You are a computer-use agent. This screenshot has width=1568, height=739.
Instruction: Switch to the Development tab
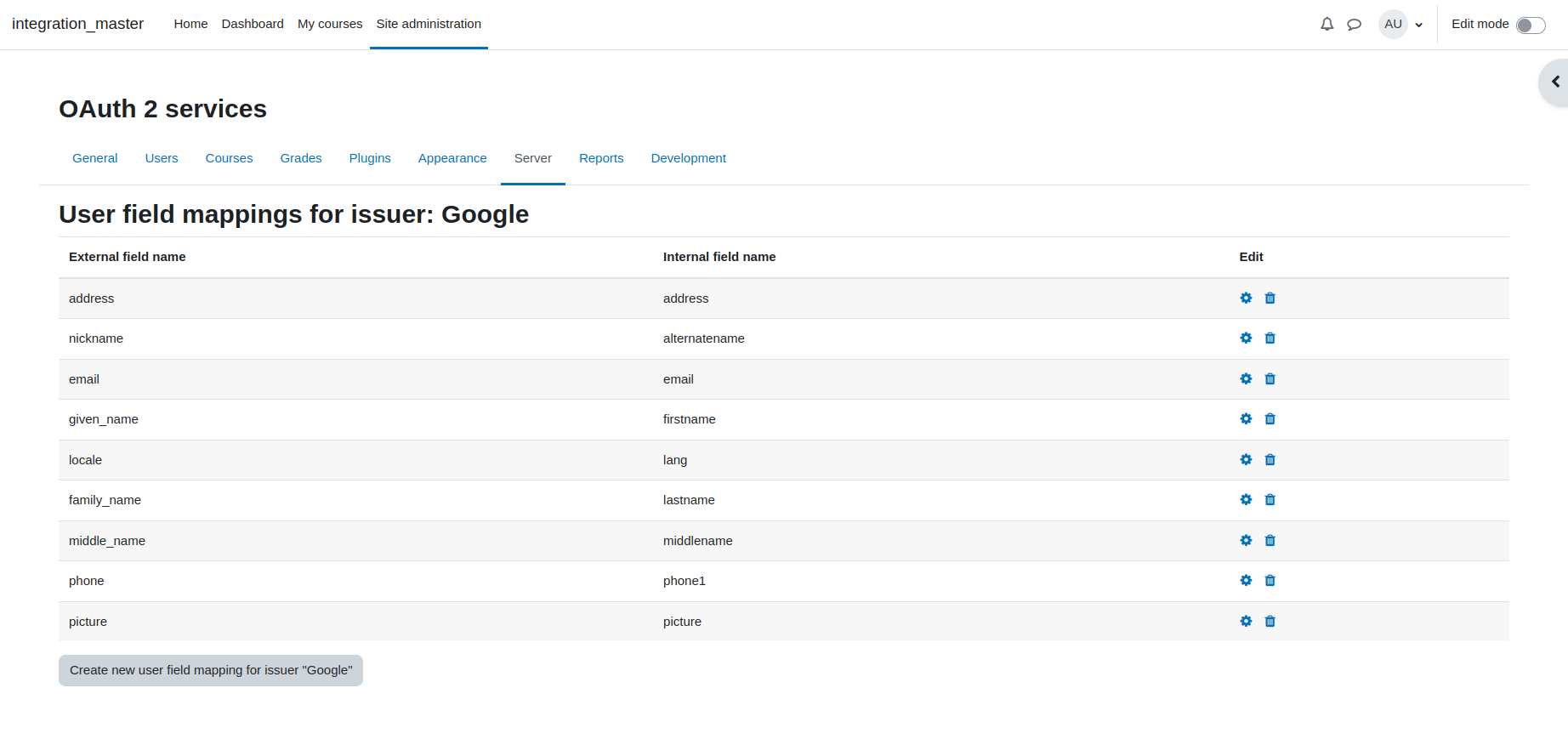(689, 158)
